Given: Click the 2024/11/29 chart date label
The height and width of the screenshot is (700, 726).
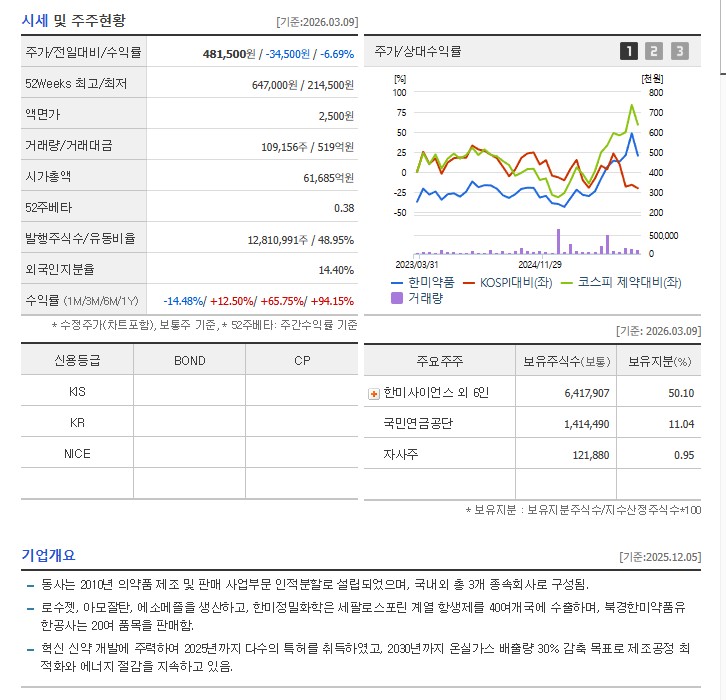Looking at the screenshot, I should [540, 265].
